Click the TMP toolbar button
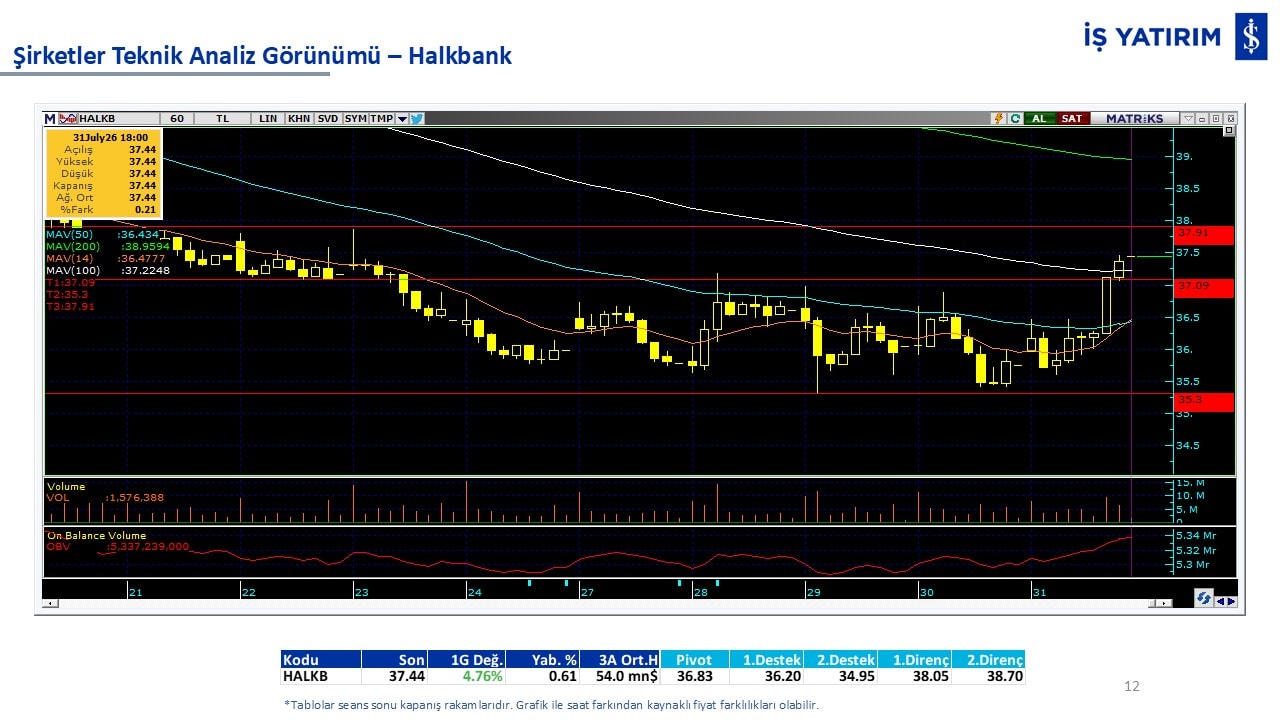This screenshot has width=1280, height=720. pyautogui.click(x=381, y=118)
